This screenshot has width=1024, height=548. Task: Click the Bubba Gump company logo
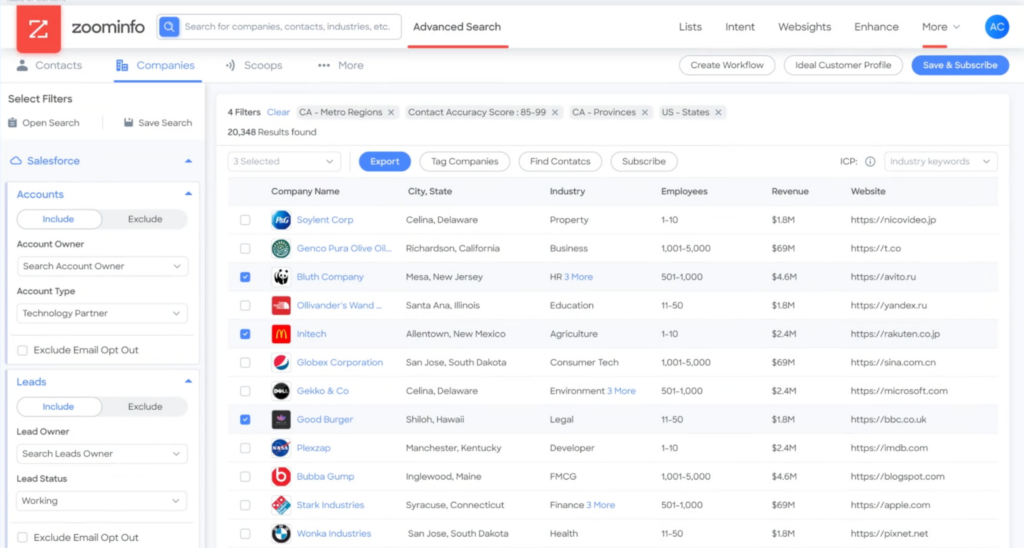[x=281, y=477]
